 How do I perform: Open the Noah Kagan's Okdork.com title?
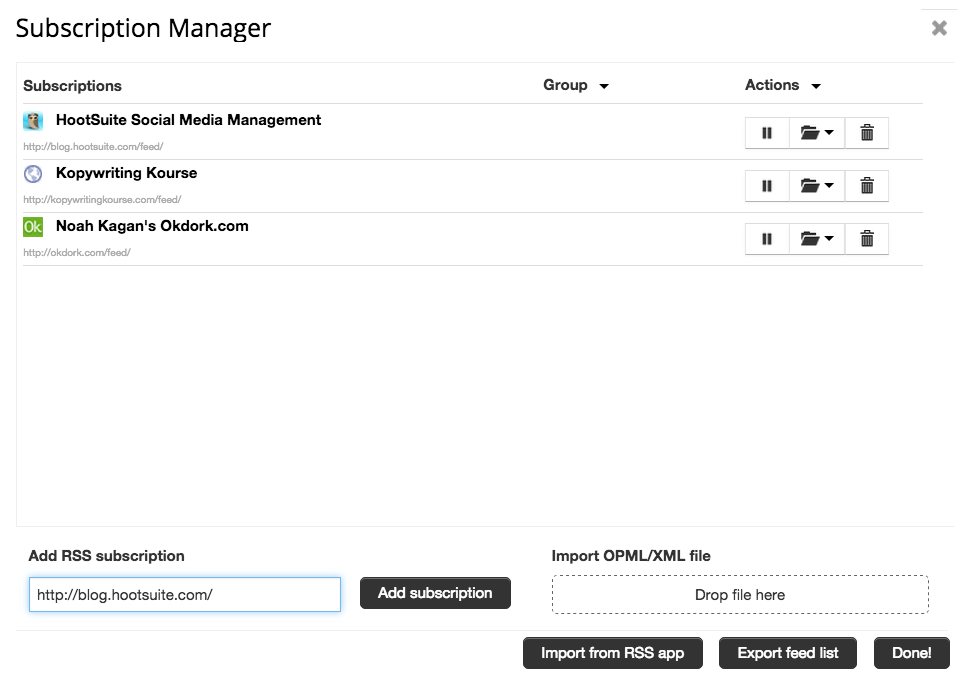(152, 226)
